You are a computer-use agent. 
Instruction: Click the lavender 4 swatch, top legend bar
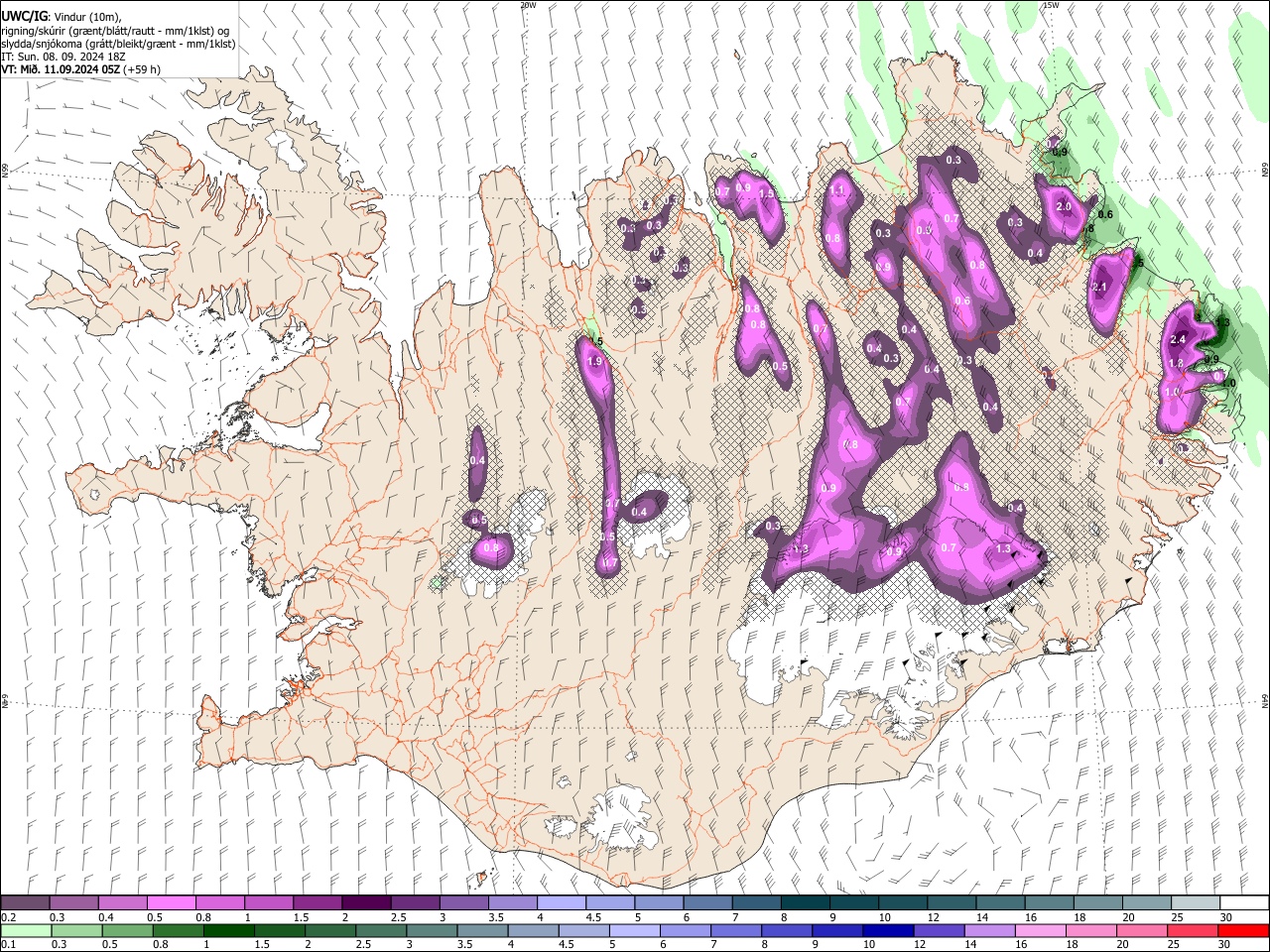tap(562, 903)
